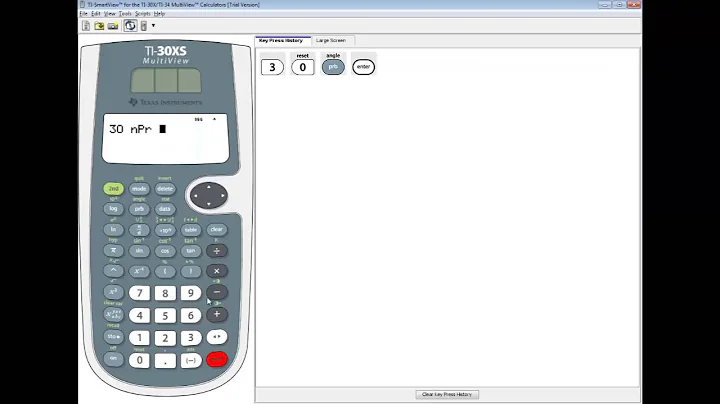Click the log key on calculator

click(113, 209)
